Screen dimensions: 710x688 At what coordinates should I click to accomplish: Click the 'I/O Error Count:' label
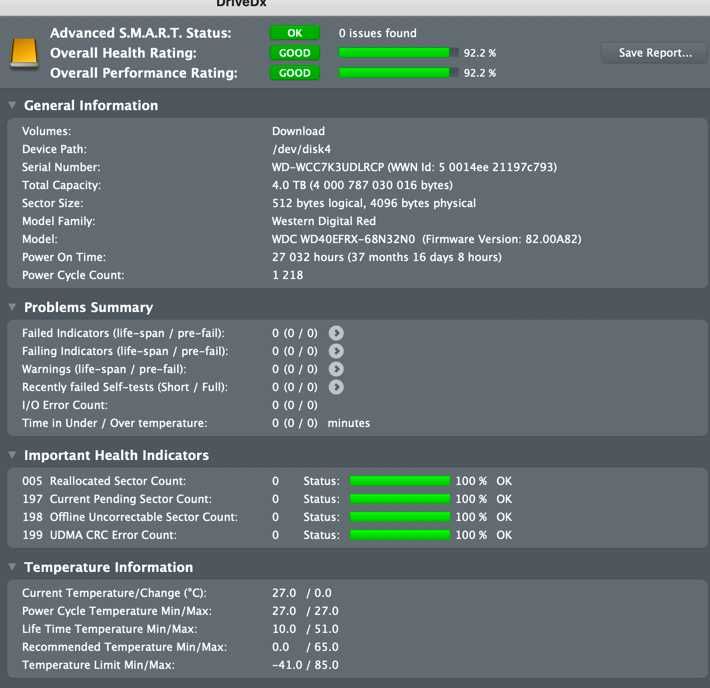65,405
